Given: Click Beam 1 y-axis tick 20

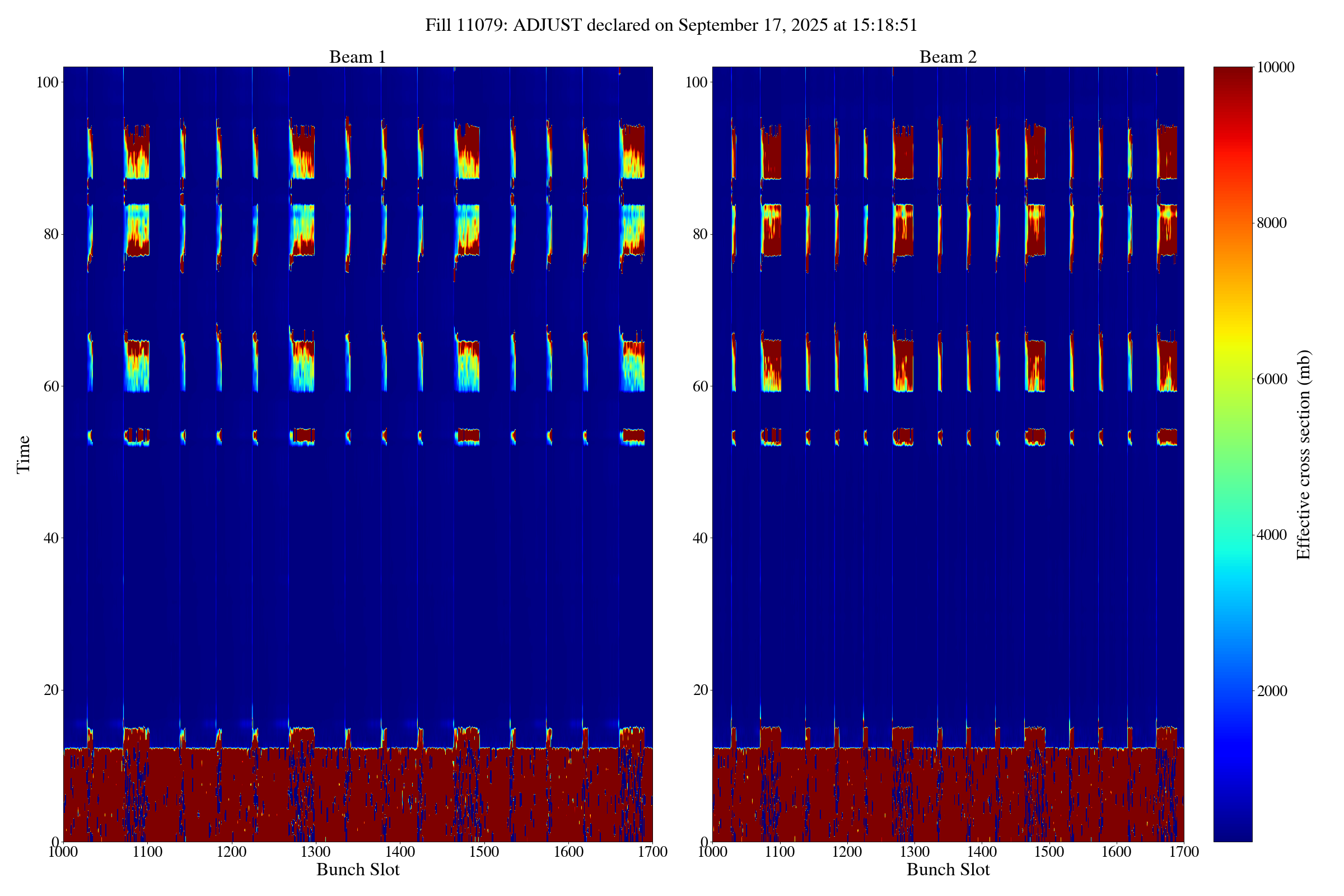Looking at the screenshot, I should [51, 690].
